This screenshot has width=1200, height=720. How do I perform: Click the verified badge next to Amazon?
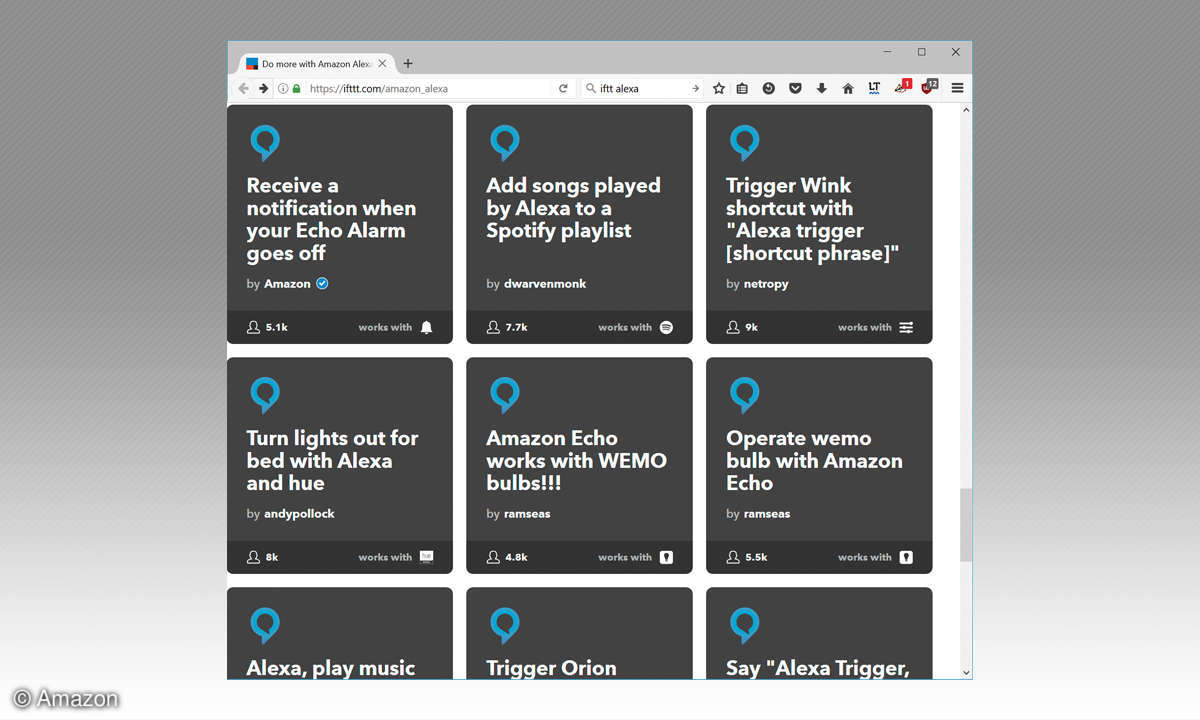click(322, 284)
